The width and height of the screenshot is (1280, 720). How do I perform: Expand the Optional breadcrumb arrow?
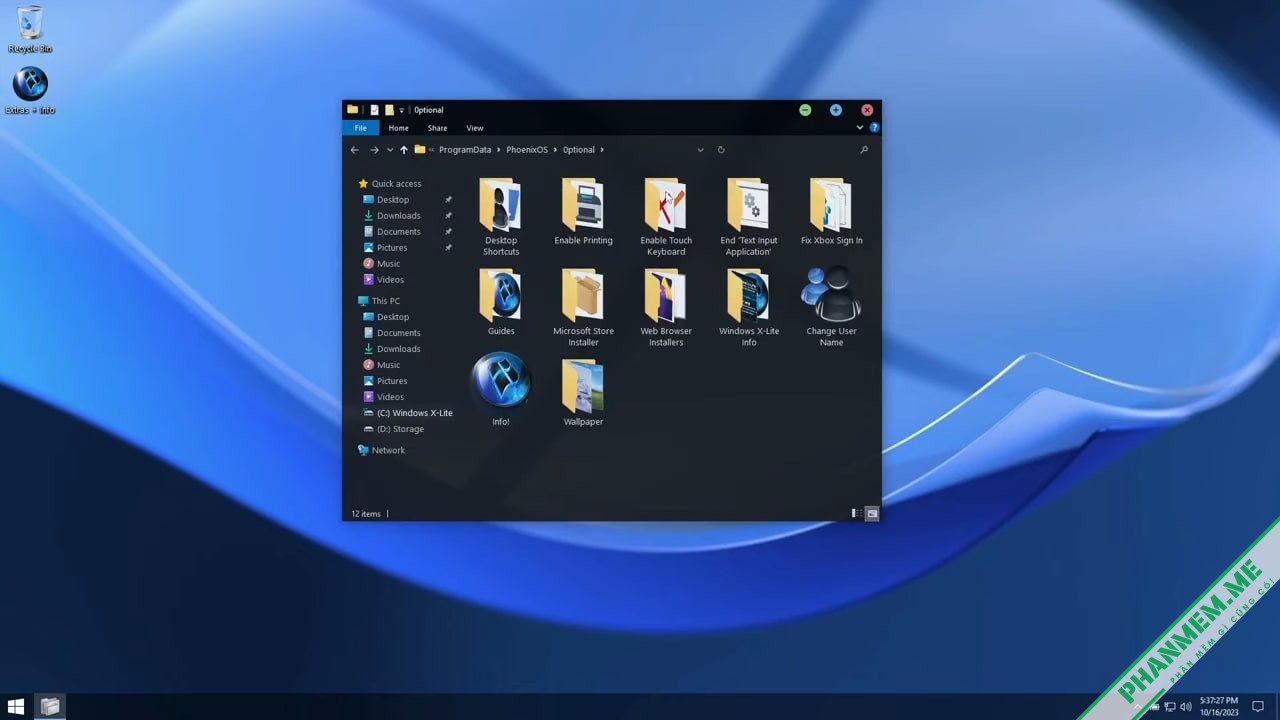coord(602,150)
